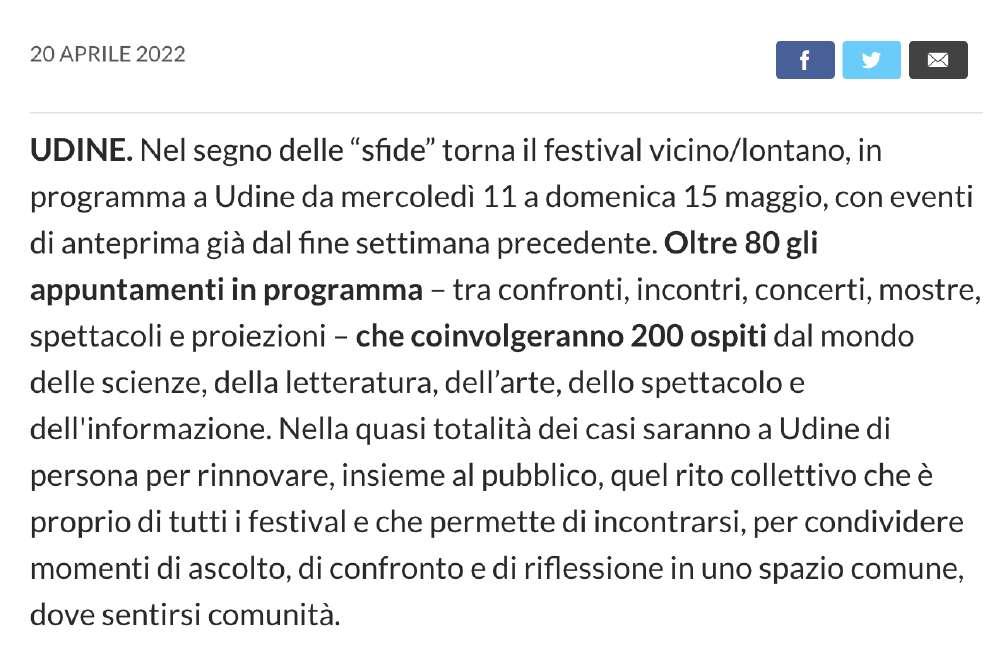Click the horizontal divider below the date

pyautogui.click(x=506, y=113)
